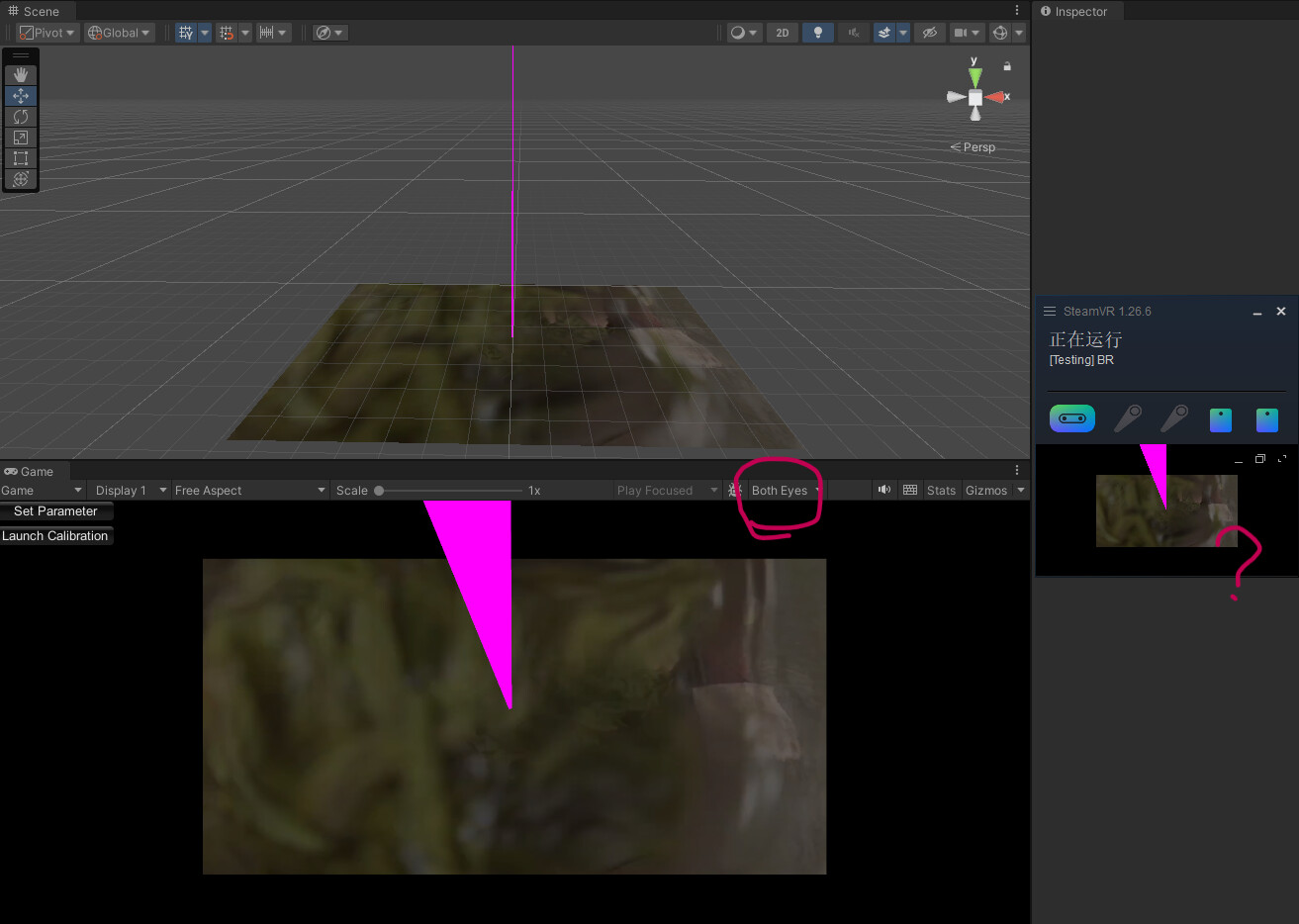Click the VR preview thumbnail in SteamVR window
Image resolution: width=1299 pixels, height=924 pixels.
point(1166,510)
